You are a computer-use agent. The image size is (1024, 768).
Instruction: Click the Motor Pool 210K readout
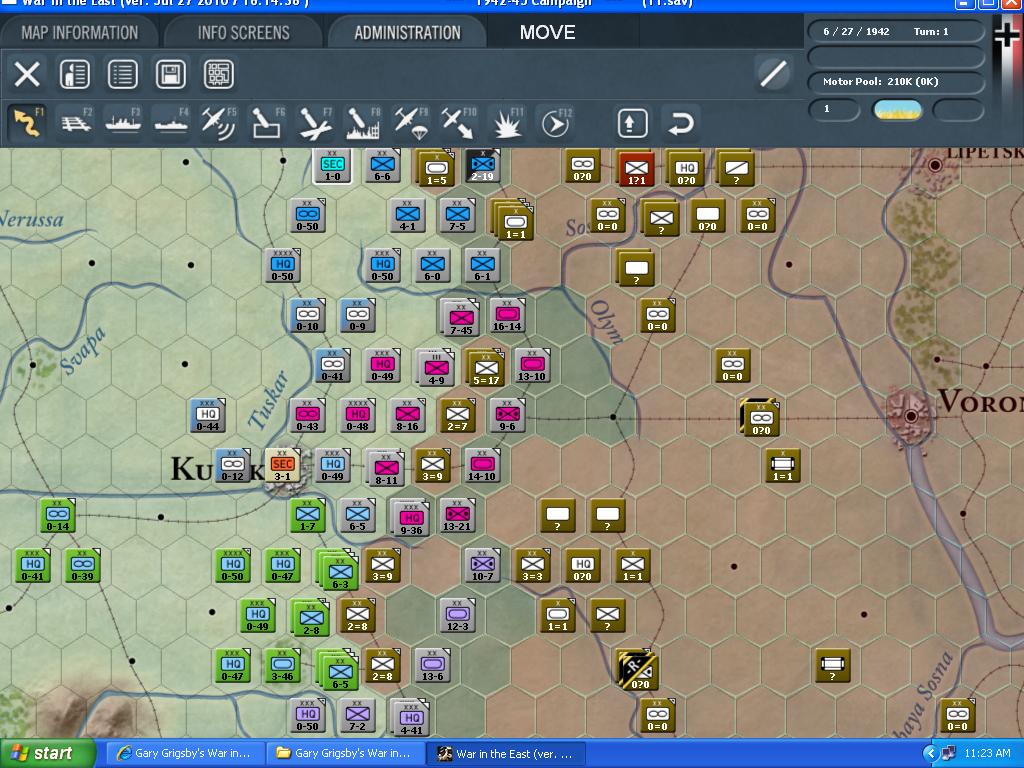[896, 82]
